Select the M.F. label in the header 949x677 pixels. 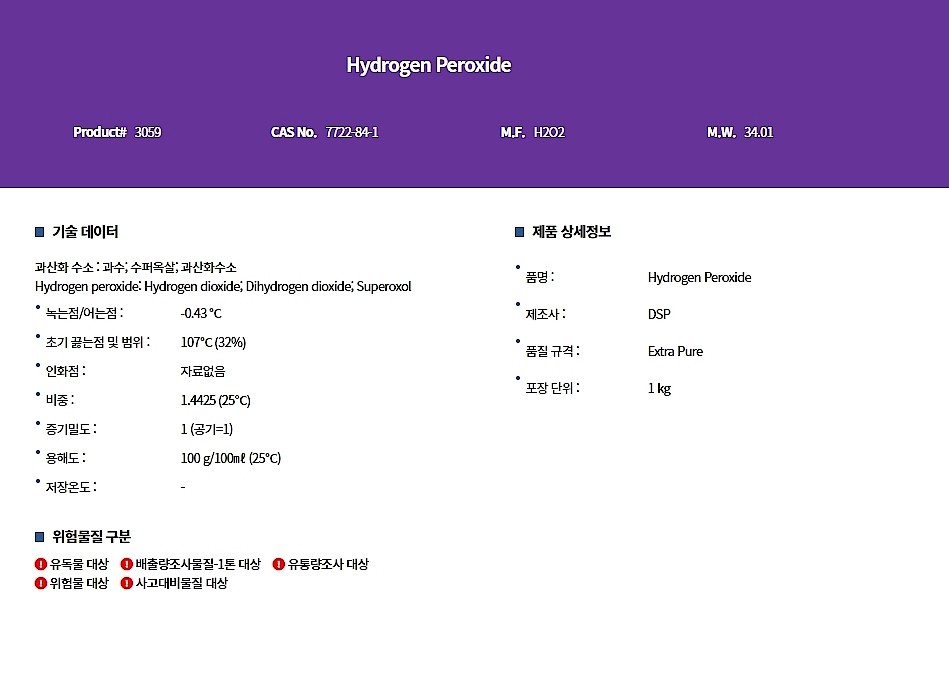click(513, 131)
